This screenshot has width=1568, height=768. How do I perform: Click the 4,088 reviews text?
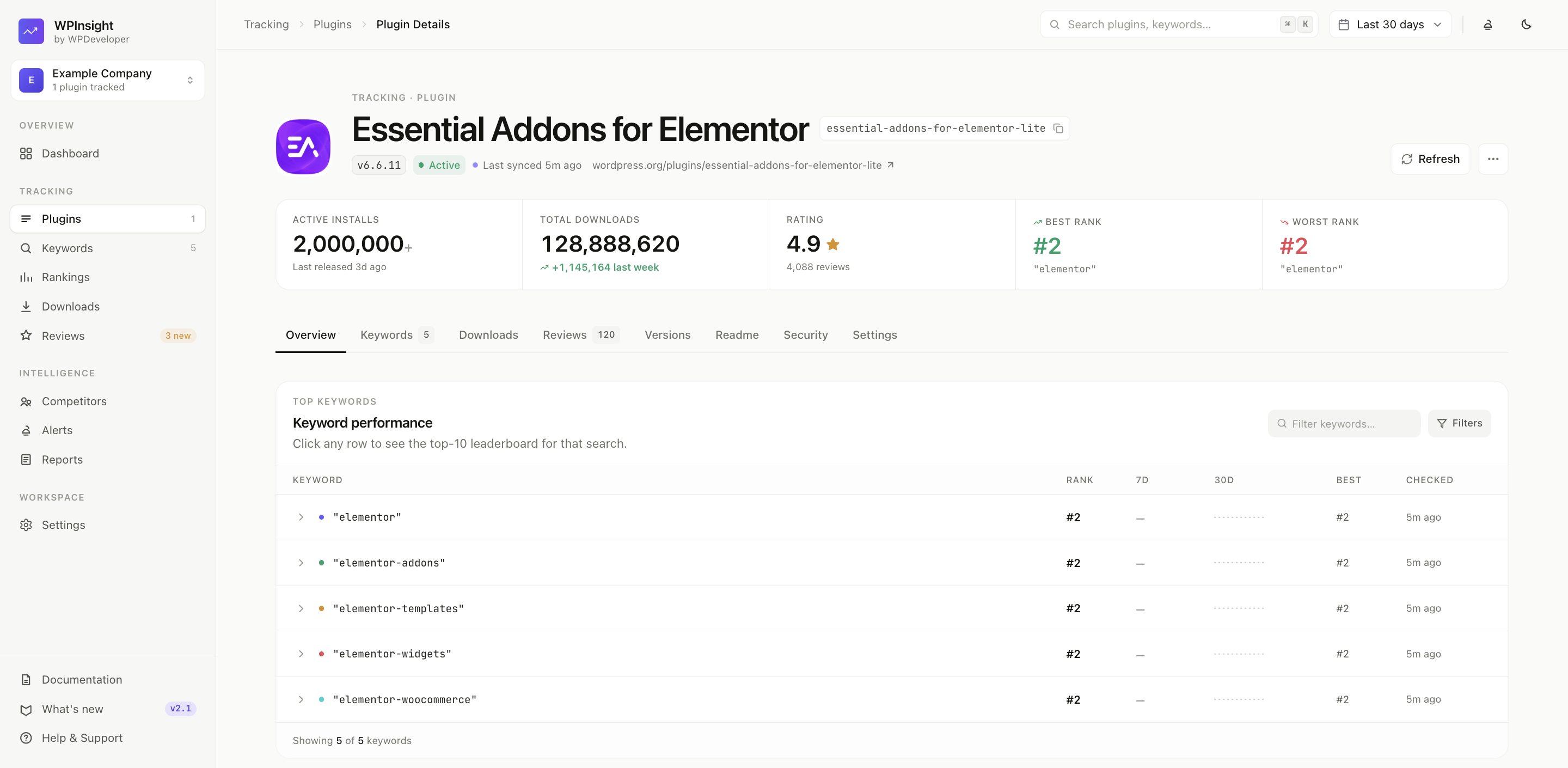[x=818, y=267]
